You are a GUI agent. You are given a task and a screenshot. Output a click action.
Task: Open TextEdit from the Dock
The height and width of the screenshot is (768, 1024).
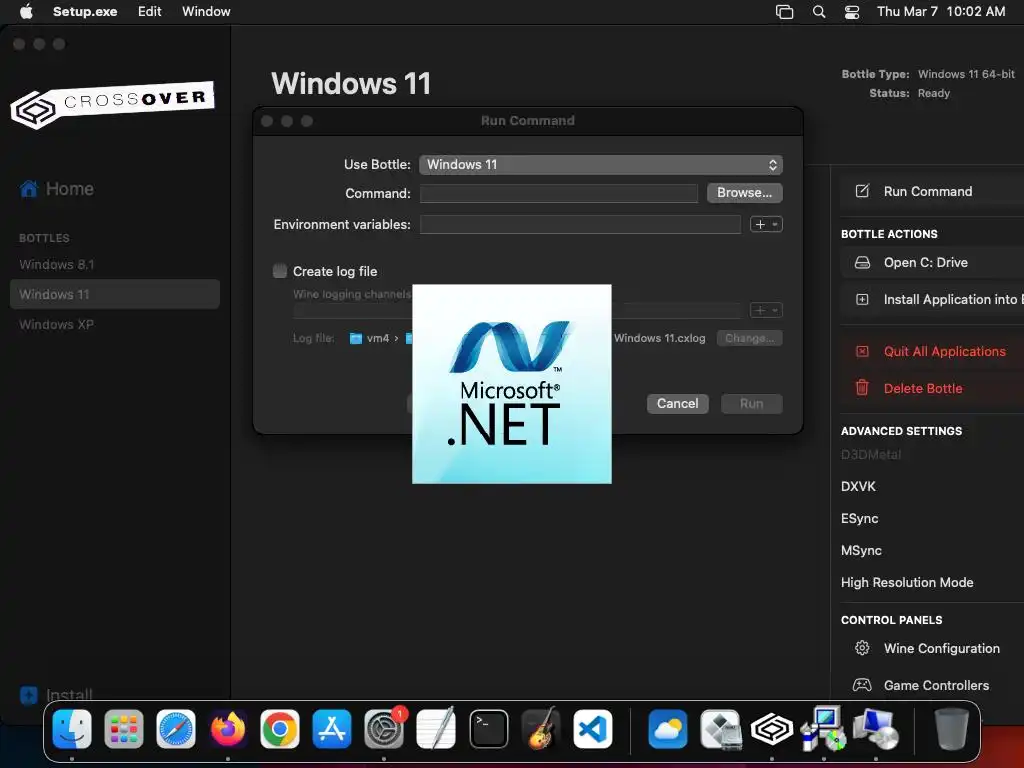coord(436,729)
